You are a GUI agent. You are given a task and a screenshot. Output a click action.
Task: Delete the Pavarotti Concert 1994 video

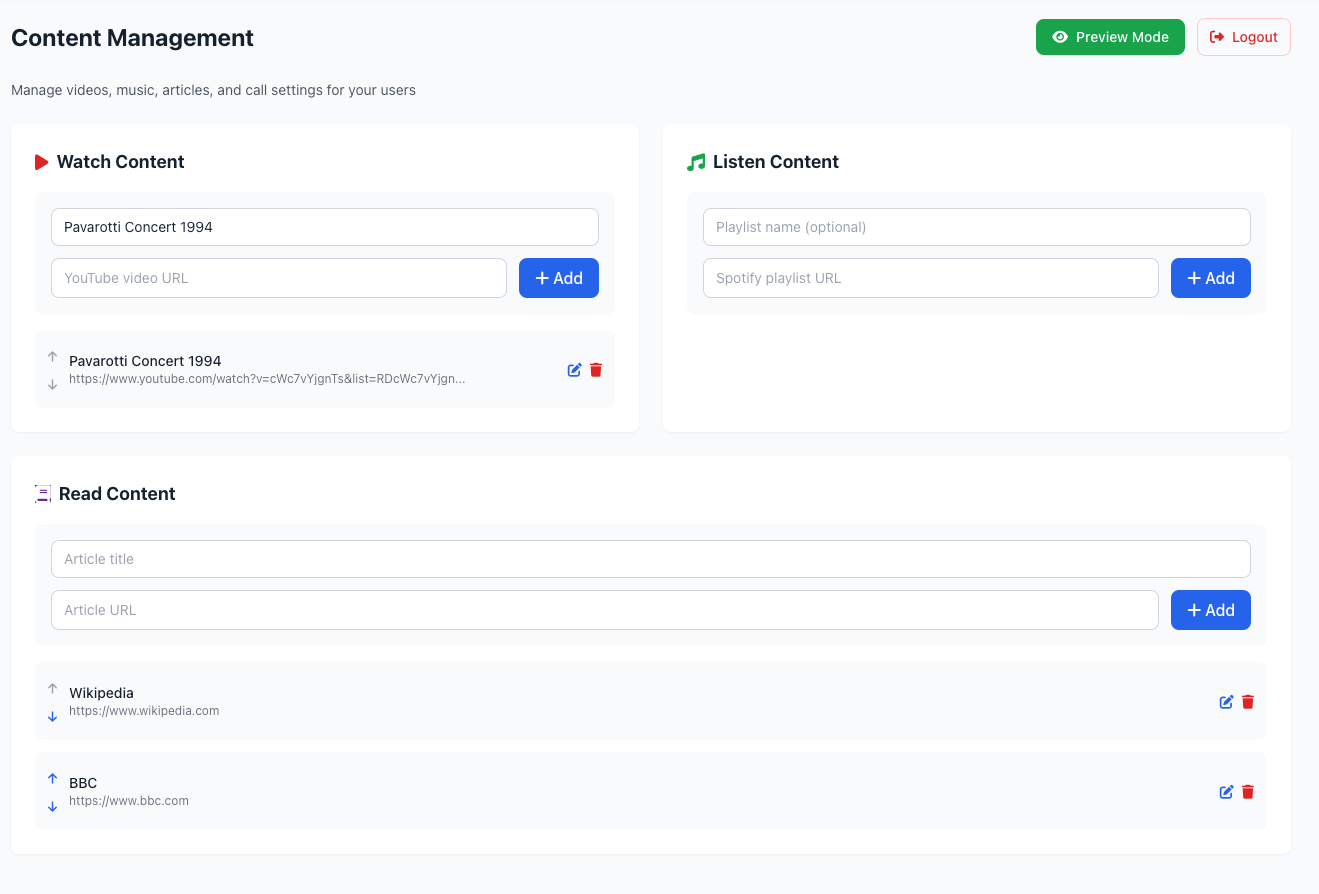click(x=596, y=370)
